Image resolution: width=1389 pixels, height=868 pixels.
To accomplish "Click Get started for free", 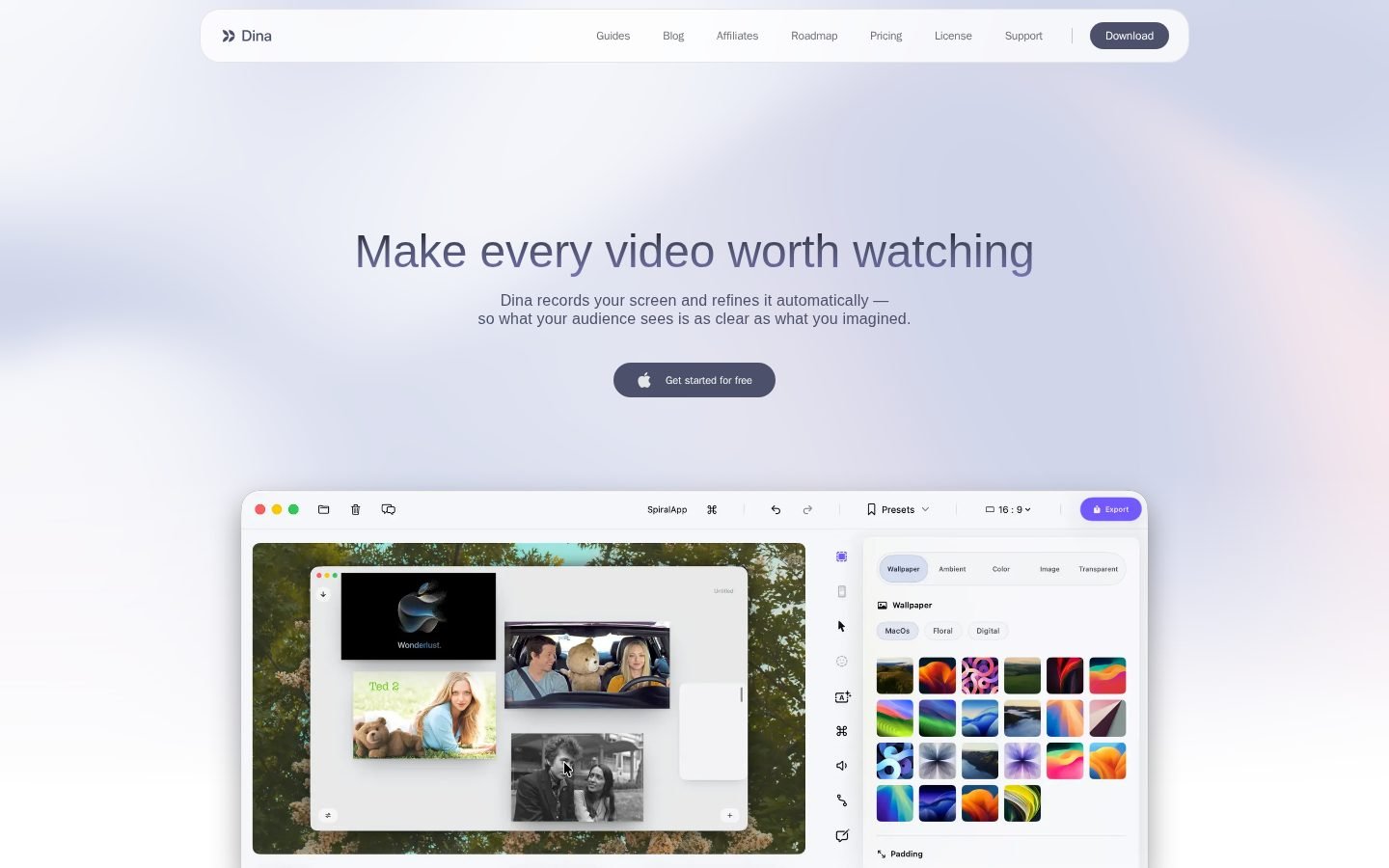I will tap(694, 380).
